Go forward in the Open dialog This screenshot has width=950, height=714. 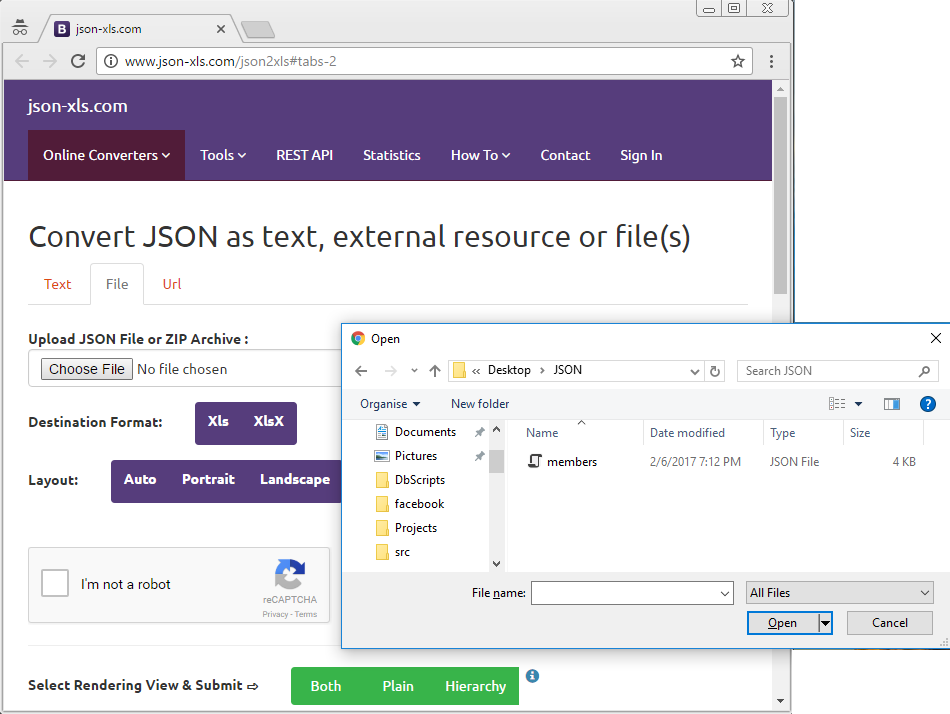391,371
